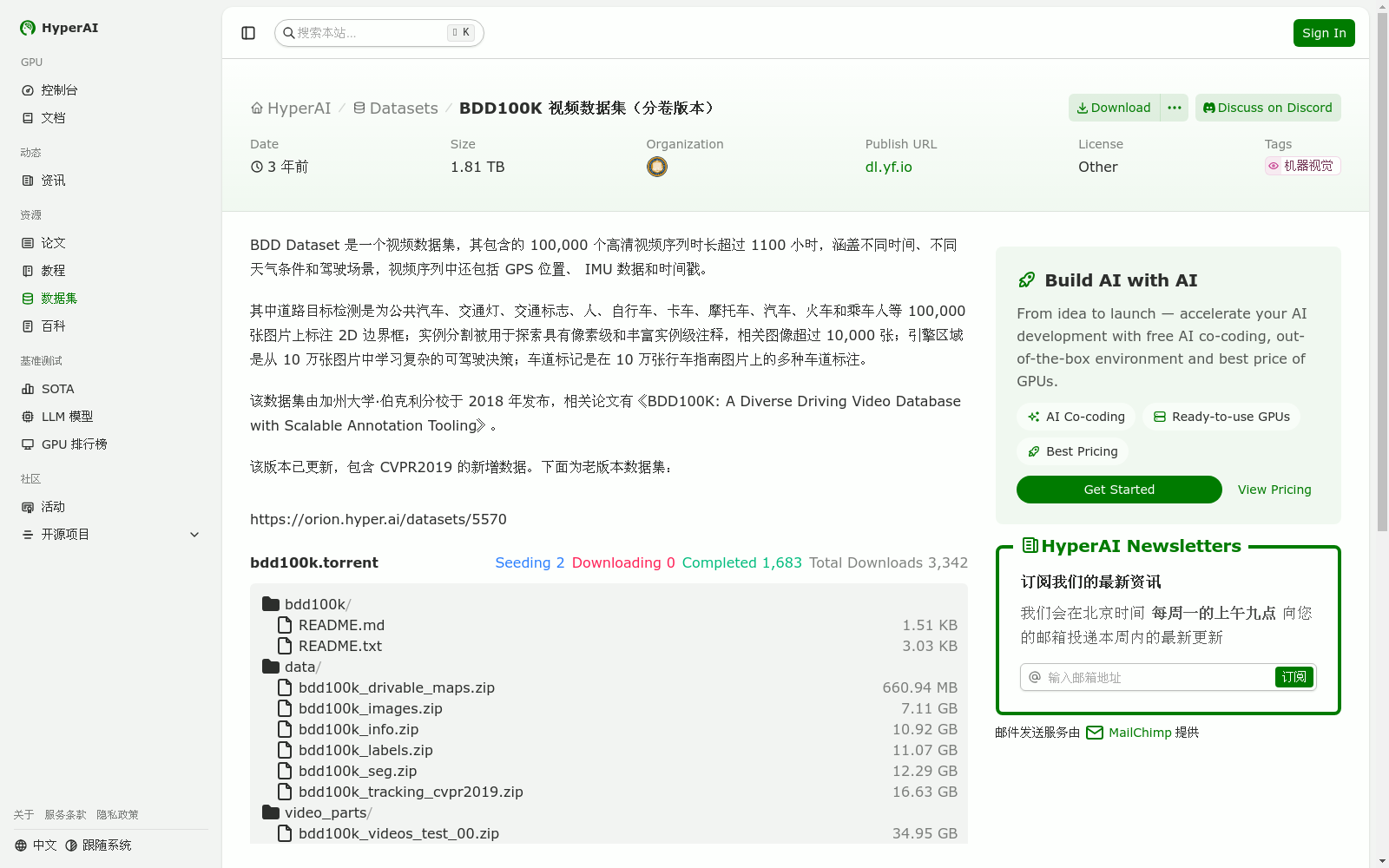The image size is (1389, 868).
Task: Select bdd100k_videos_test_00.zip file
Action: point(609,833)
